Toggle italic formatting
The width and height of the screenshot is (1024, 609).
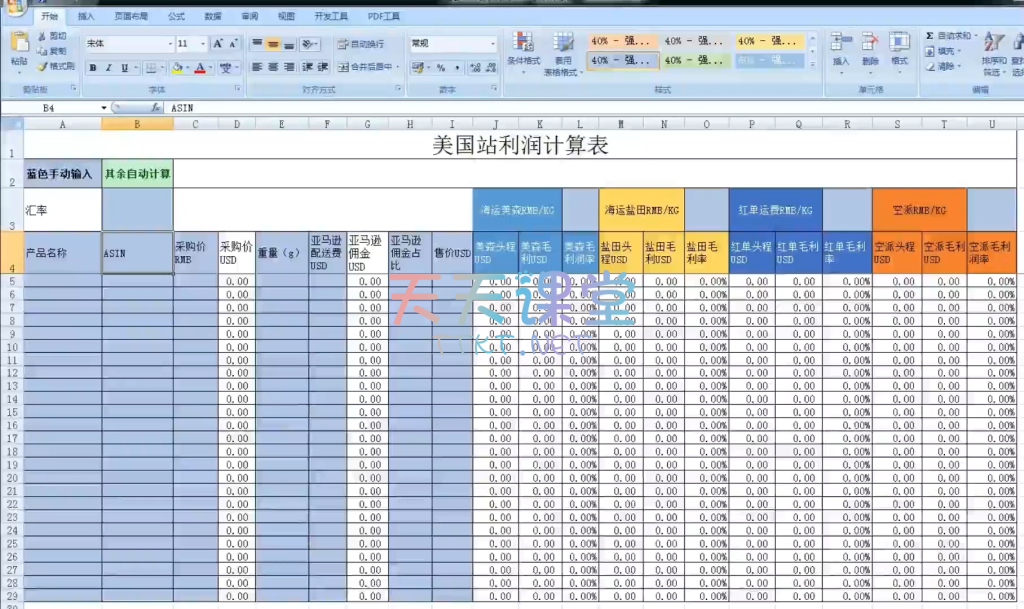click(x=109, y=68)
